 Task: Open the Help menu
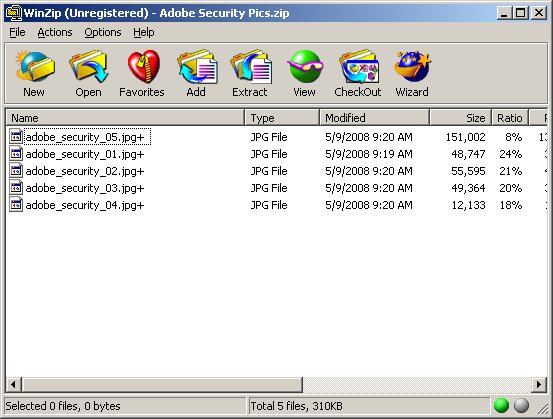(x=144, y=32)
